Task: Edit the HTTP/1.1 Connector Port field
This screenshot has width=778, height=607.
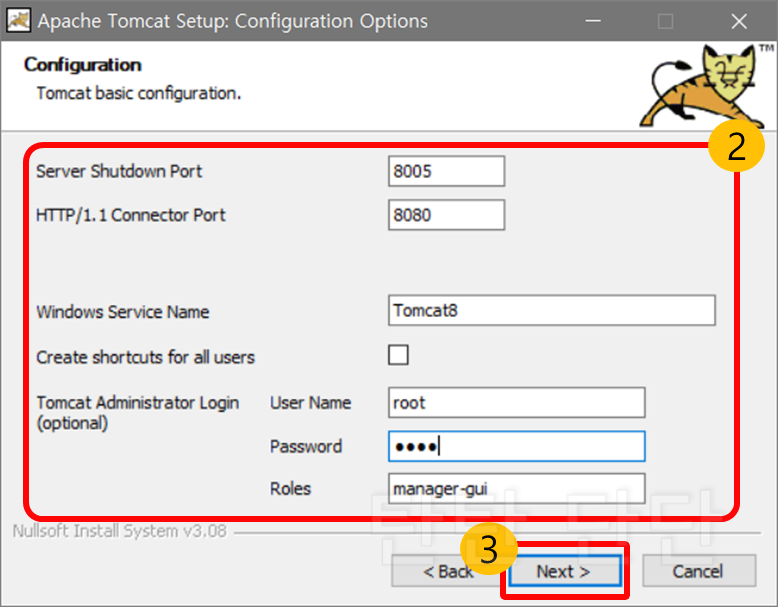Action: tap(447, 215)
